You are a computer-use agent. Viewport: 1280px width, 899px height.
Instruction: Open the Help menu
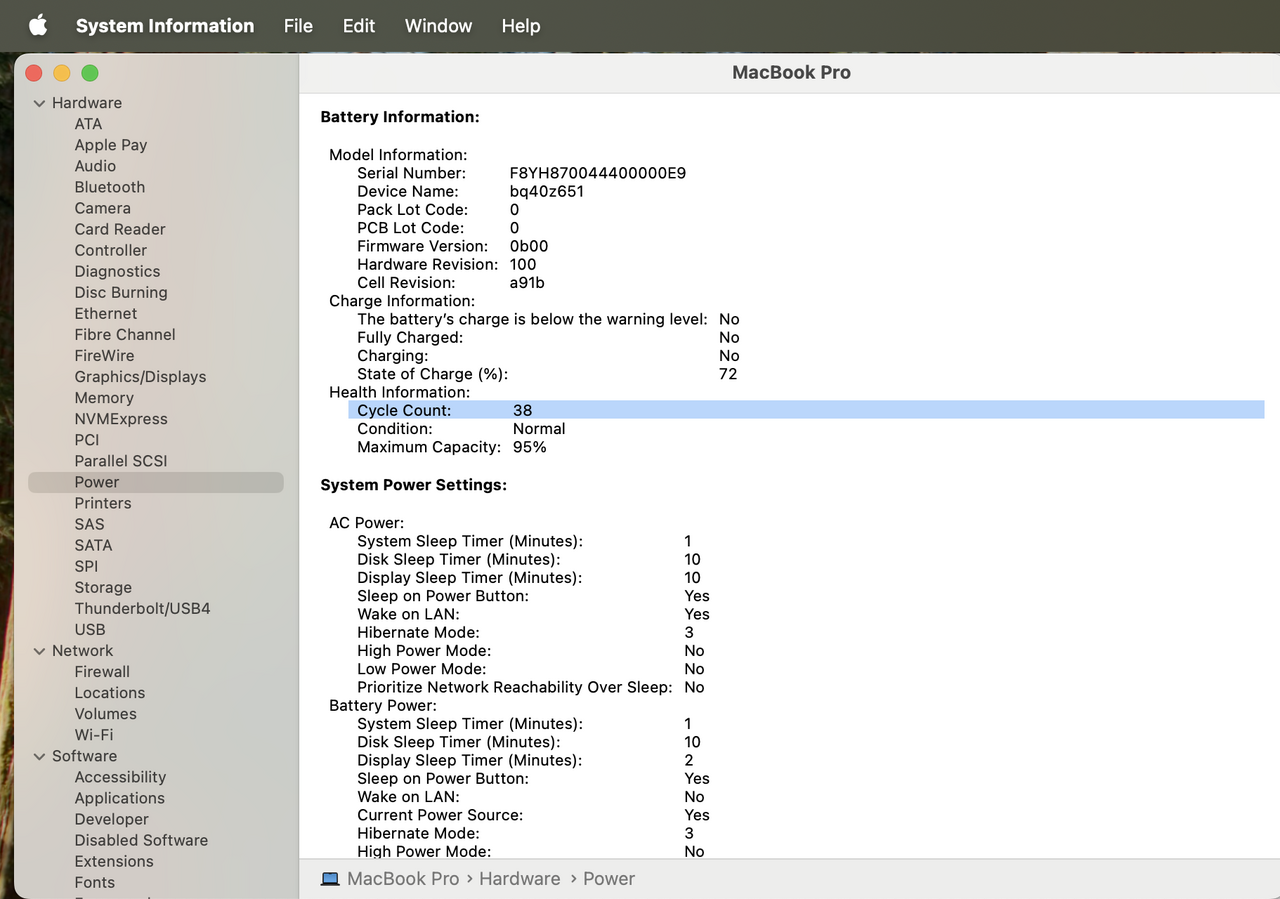(x=521, y=26)
